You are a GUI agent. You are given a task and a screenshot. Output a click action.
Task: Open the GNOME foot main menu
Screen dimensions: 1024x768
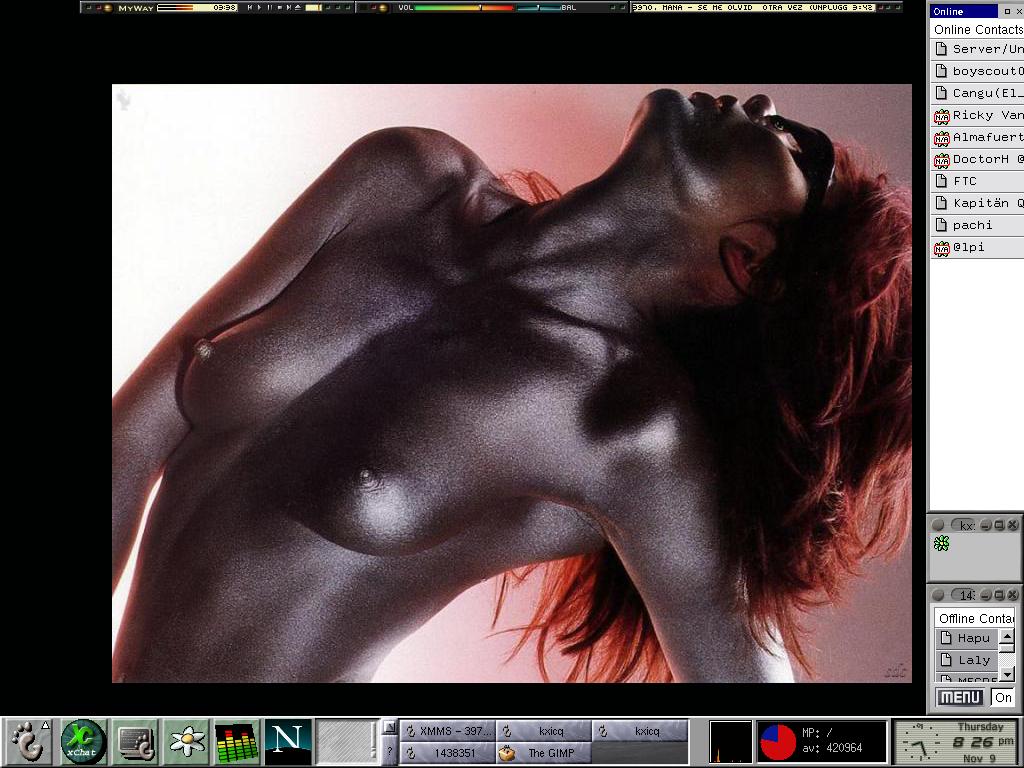click(30, 741)
